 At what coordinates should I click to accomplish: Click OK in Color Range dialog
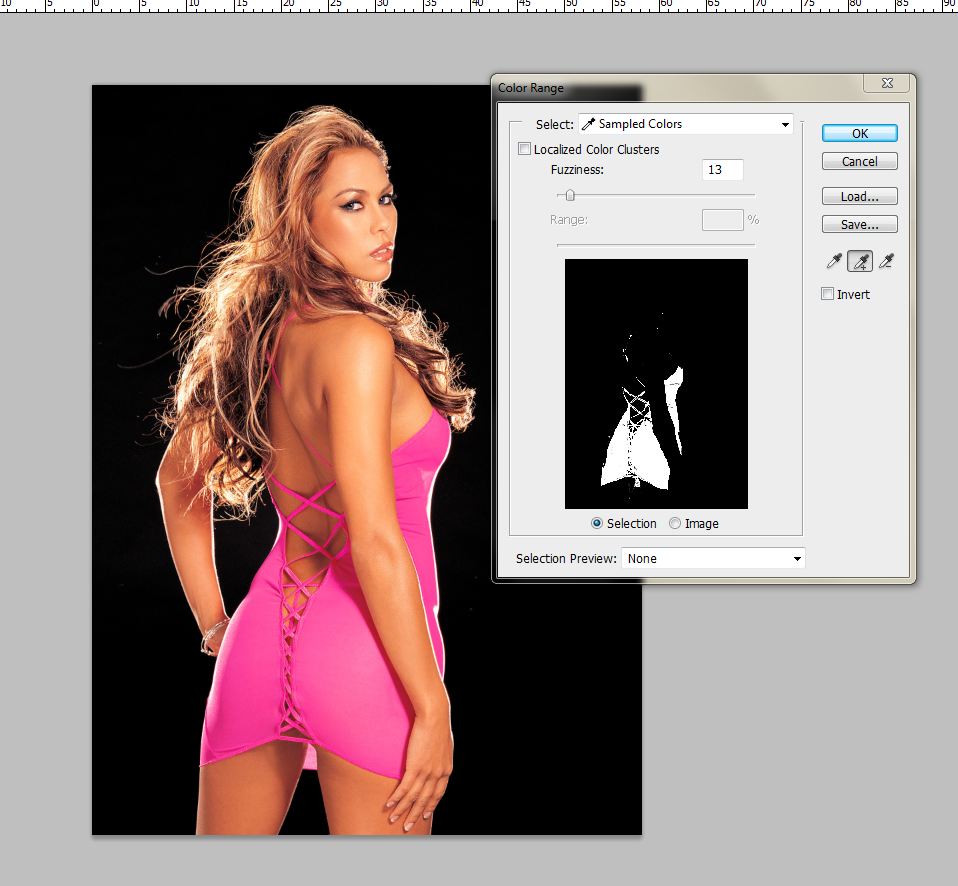click(x=860, y=133)
